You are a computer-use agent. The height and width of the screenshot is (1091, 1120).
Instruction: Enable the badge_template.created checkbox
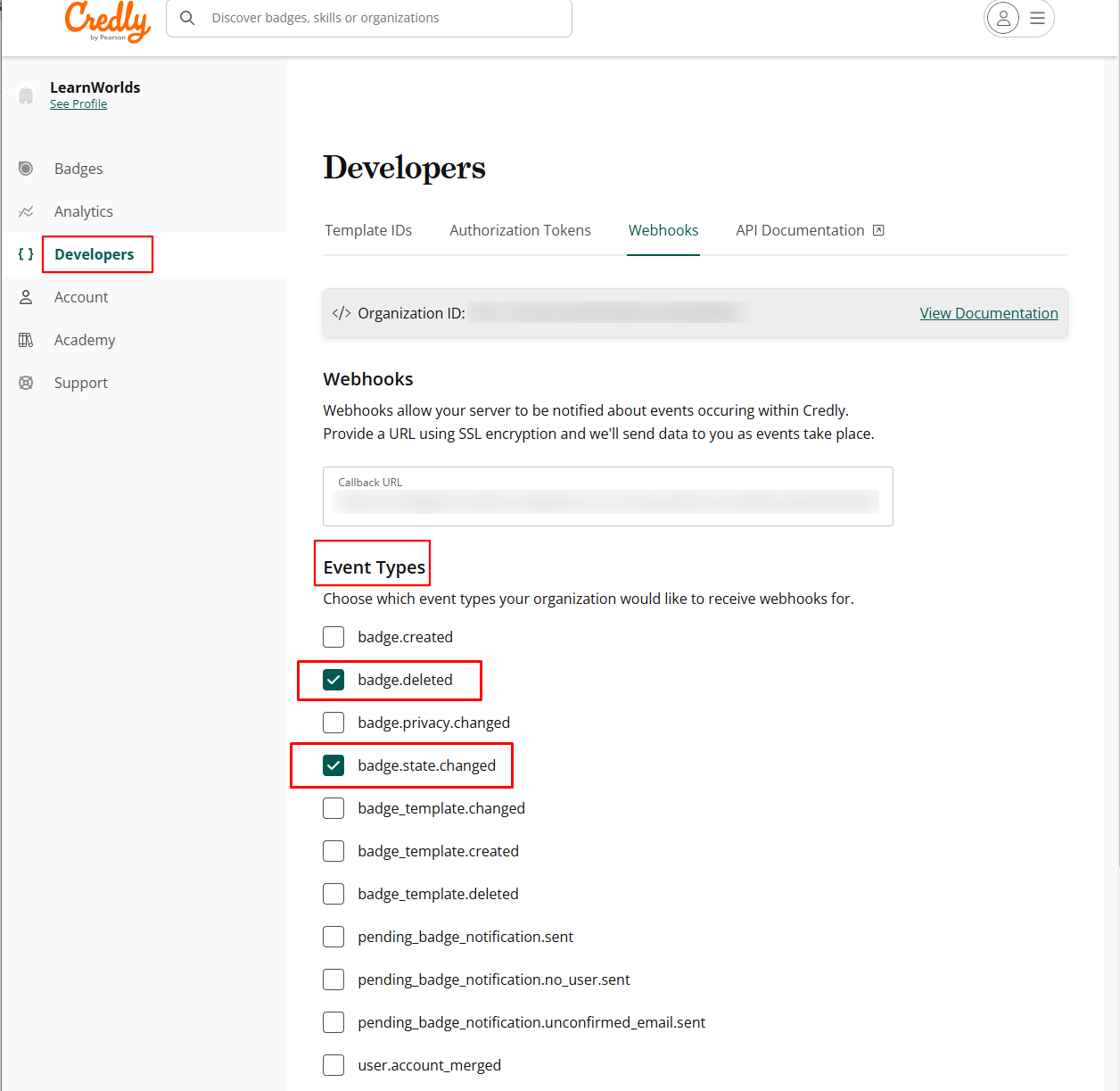coord(334,851)
